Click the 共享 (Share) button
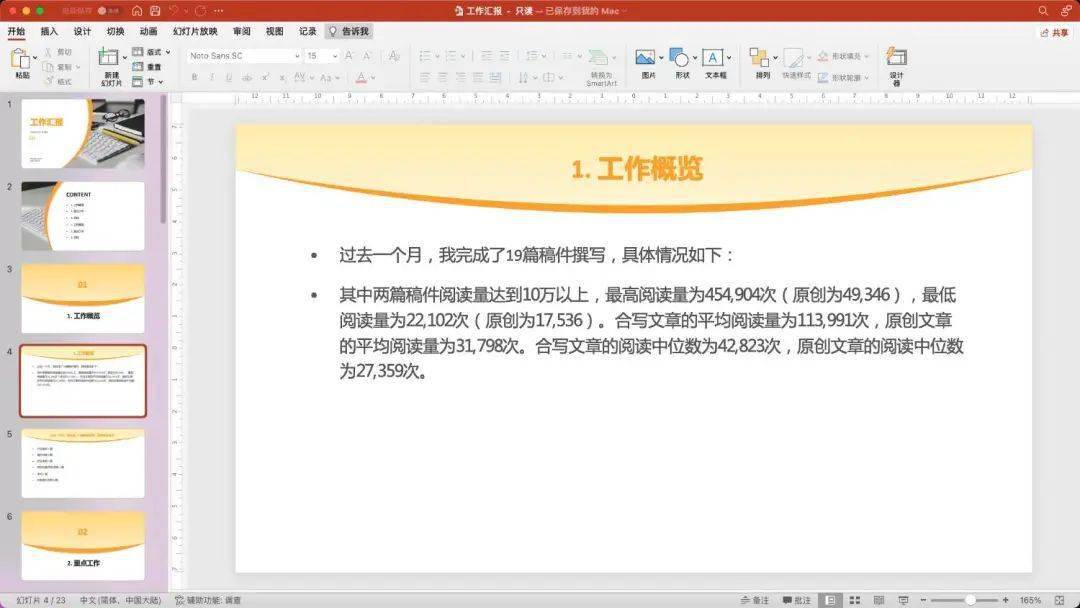The image size is (1080, 608). [1055, 32]
